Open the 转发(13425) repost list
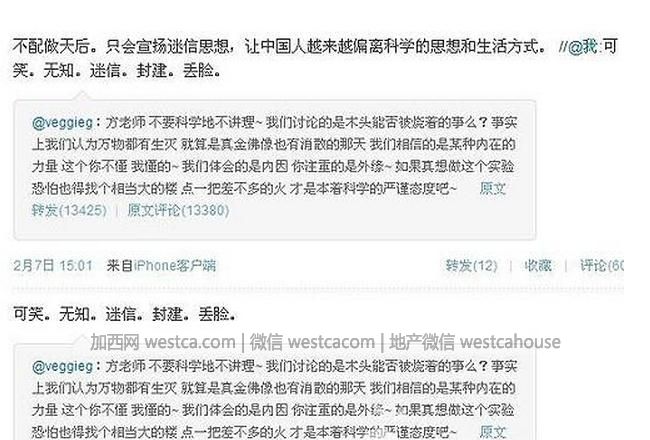Viewport: 650px width, 440px height. click(69, 210)
